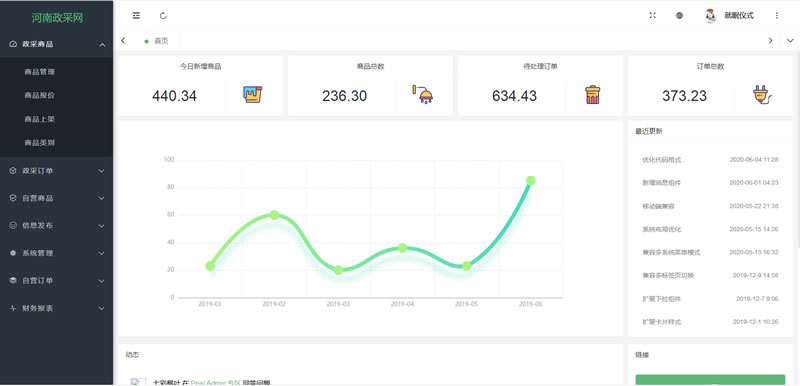Click the refresh icon in header
Viewport: 800px width, 386px height.
[163, 16]
